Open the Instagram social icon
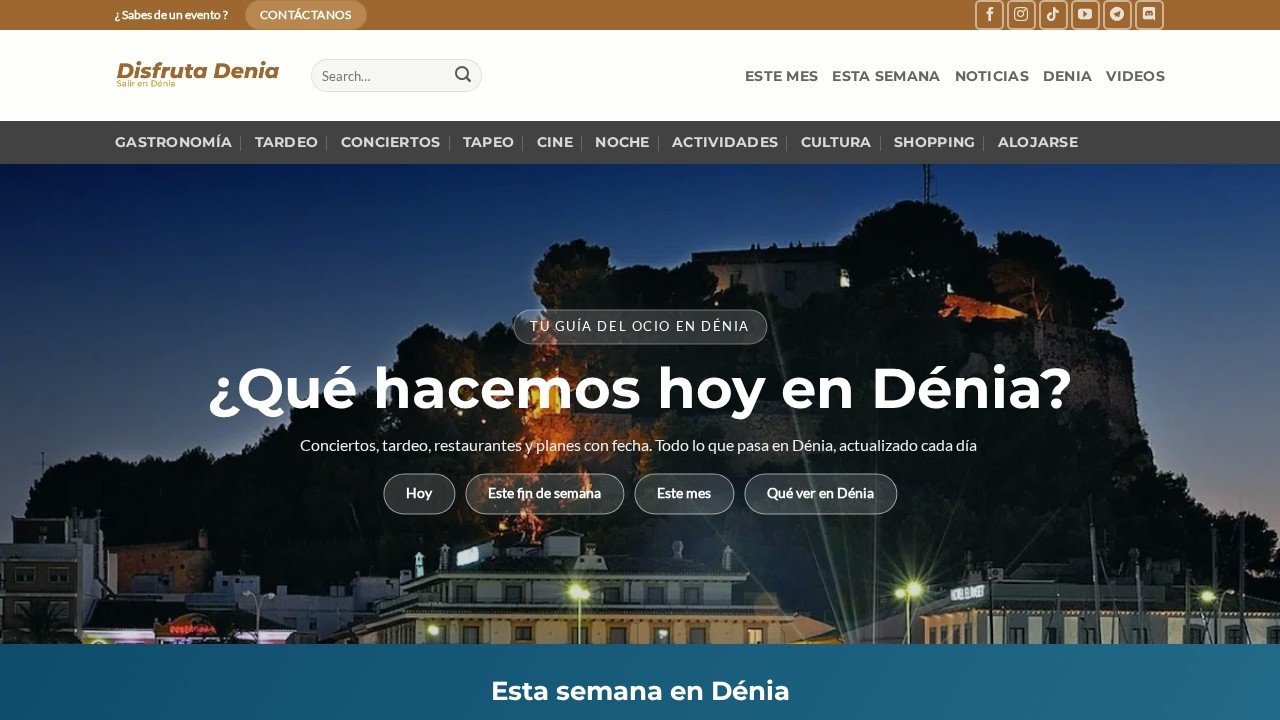The image size is (1280, 720). [x=1021, y=15]
